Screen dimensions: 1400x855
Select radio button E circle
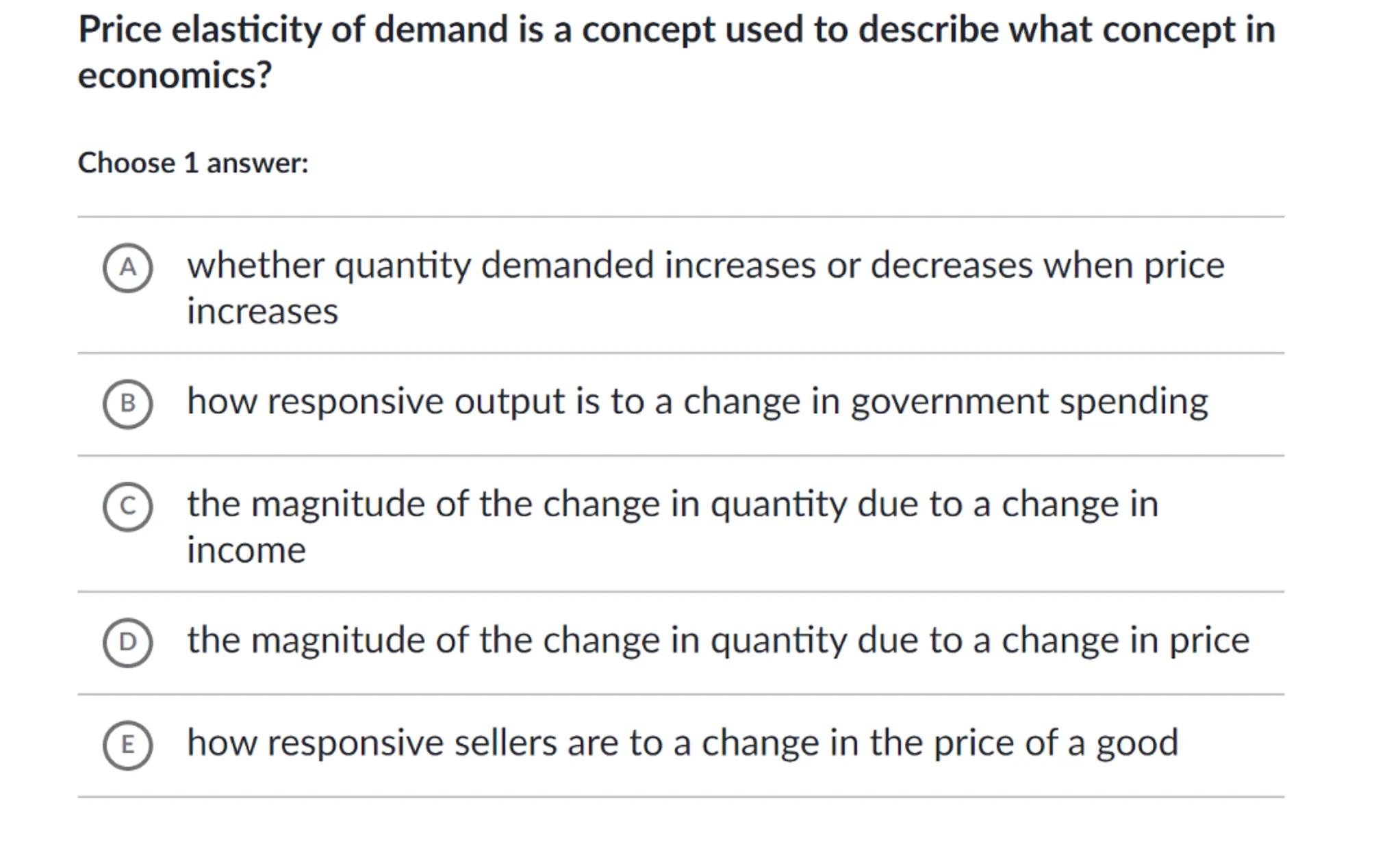pyautogui.click(x=127, y=745)
